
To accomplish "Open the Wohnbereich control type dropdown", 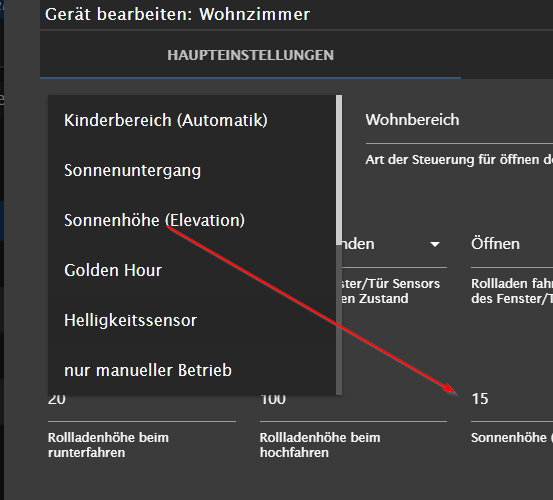I will point(459,120).
